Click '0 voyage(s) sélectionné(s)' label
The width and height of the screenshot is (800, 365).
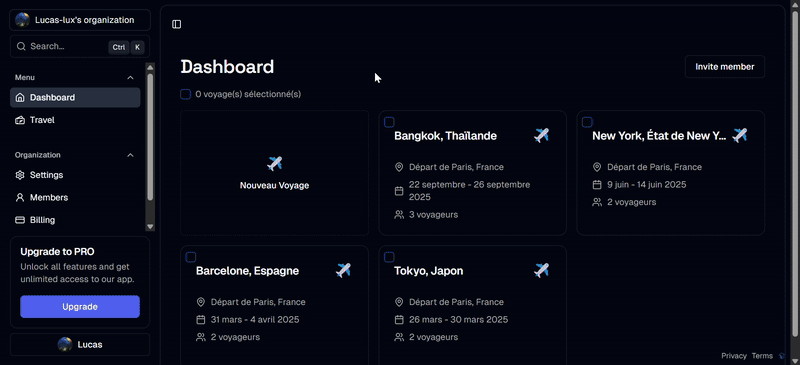(x=248, y=94)
